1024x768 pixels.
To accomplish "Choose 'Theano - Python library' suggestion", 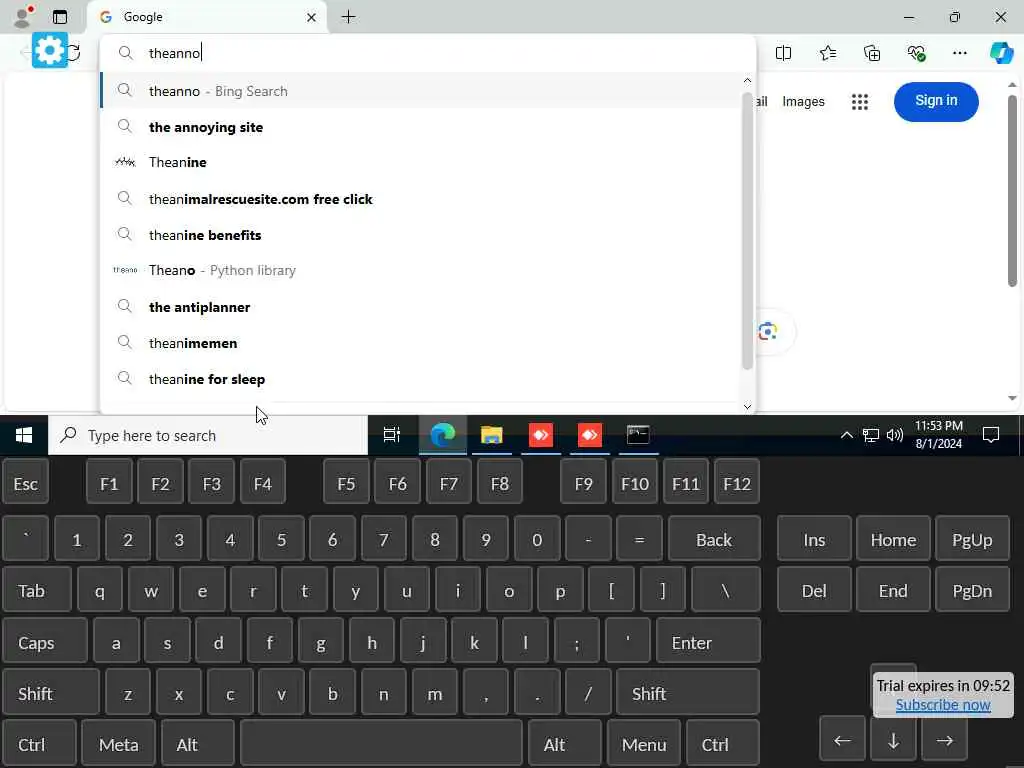I will point(421,270).
